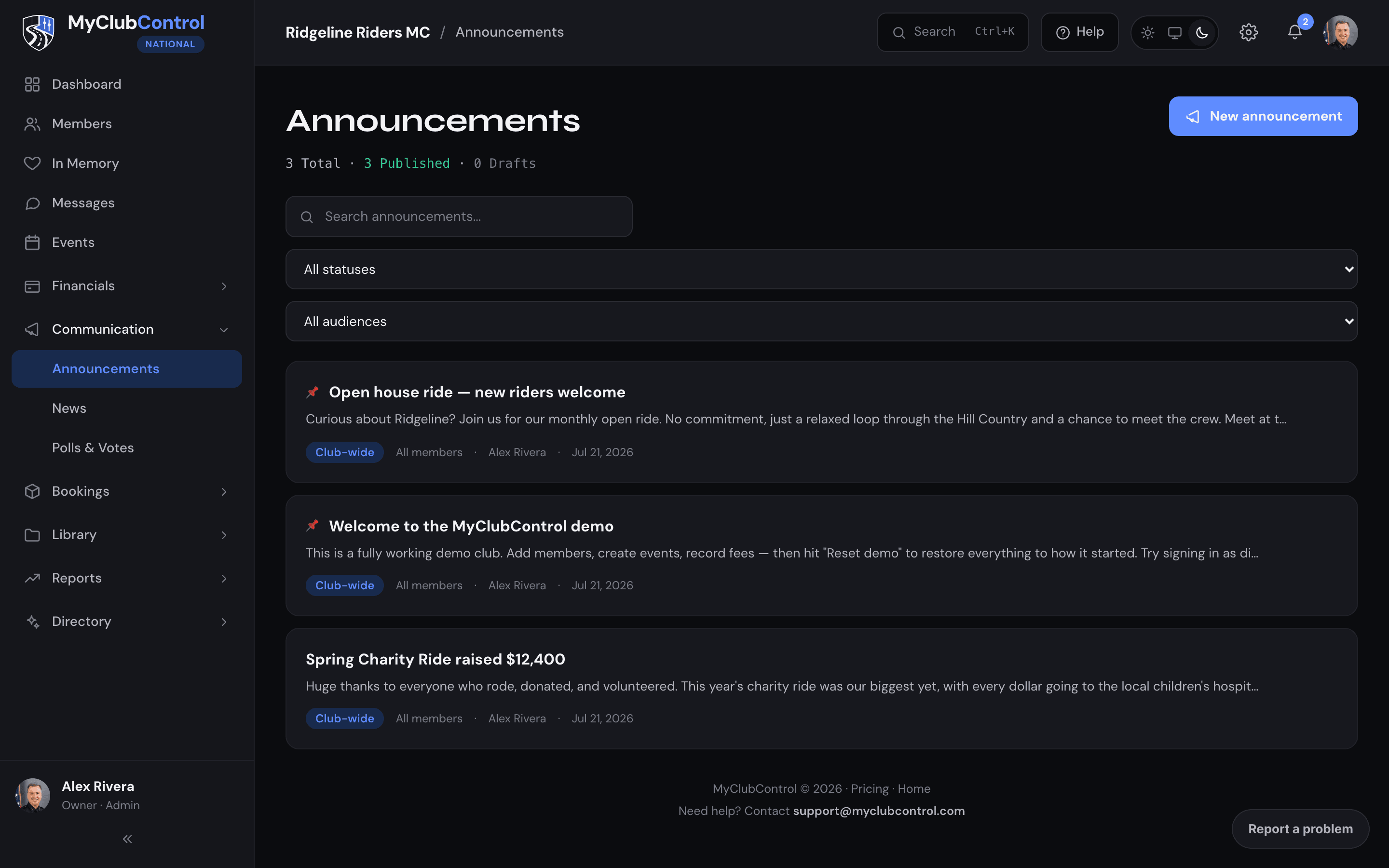Viewport: 1389px width, 868px height.
Task: Switch to light theme sun toggle
Action: click(x=1147, y=33)
